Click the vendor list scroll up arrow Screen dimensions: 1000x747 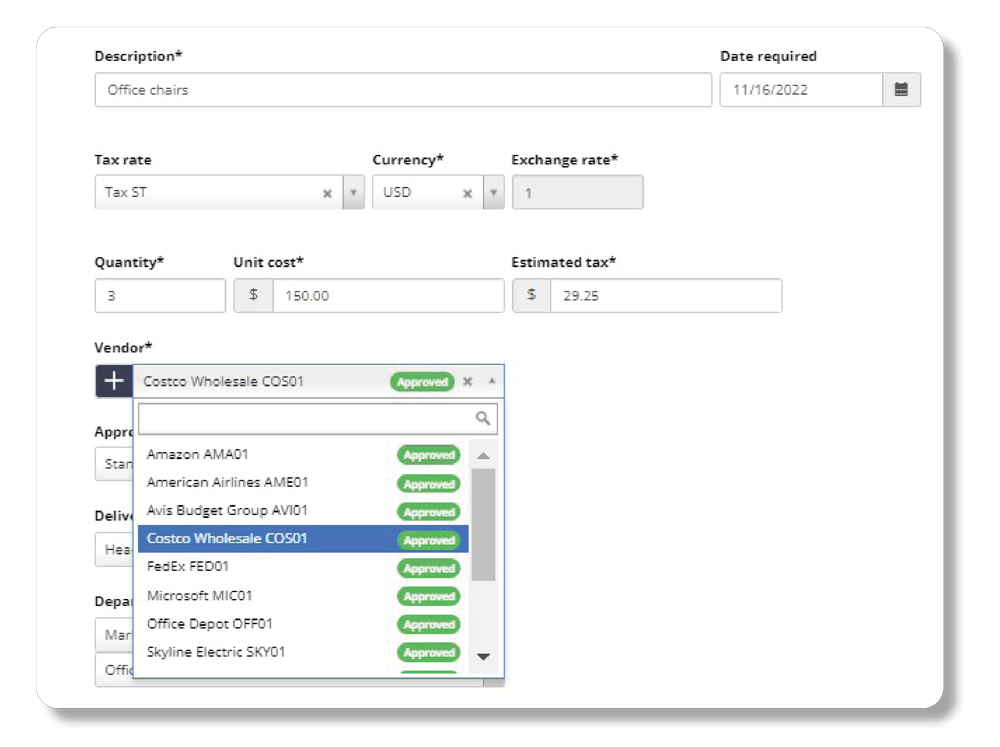(x=483, y=455)
